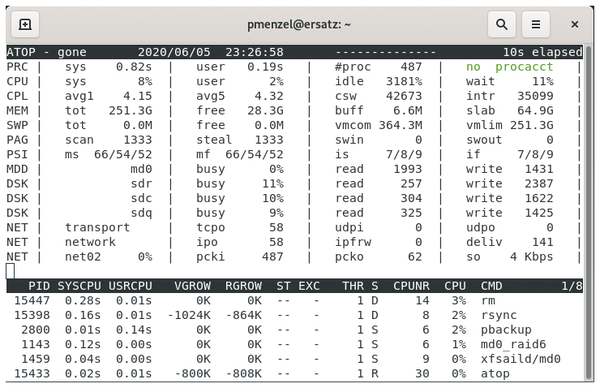Screen dimensions: 600x388
Task: Click the xfsaild/md0 process command
Action: coord(521,359)
